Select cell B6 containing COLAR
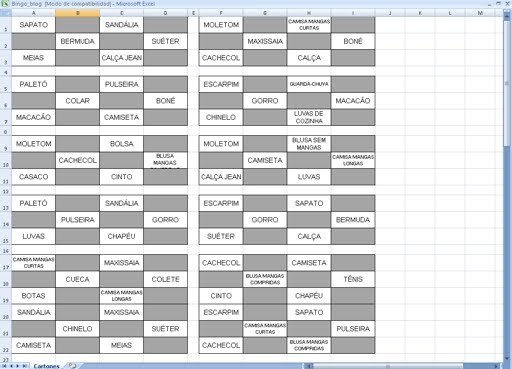 tap(77, 101)
